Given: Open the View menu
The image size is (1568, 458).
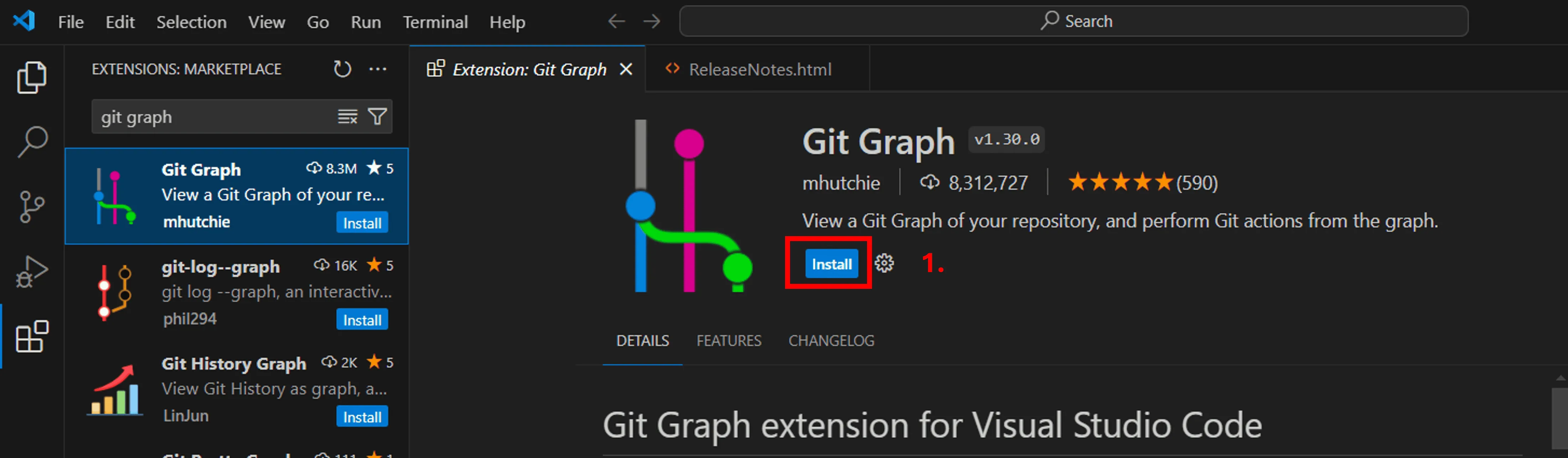Looking at the screenshot, I should coord(266,22).
